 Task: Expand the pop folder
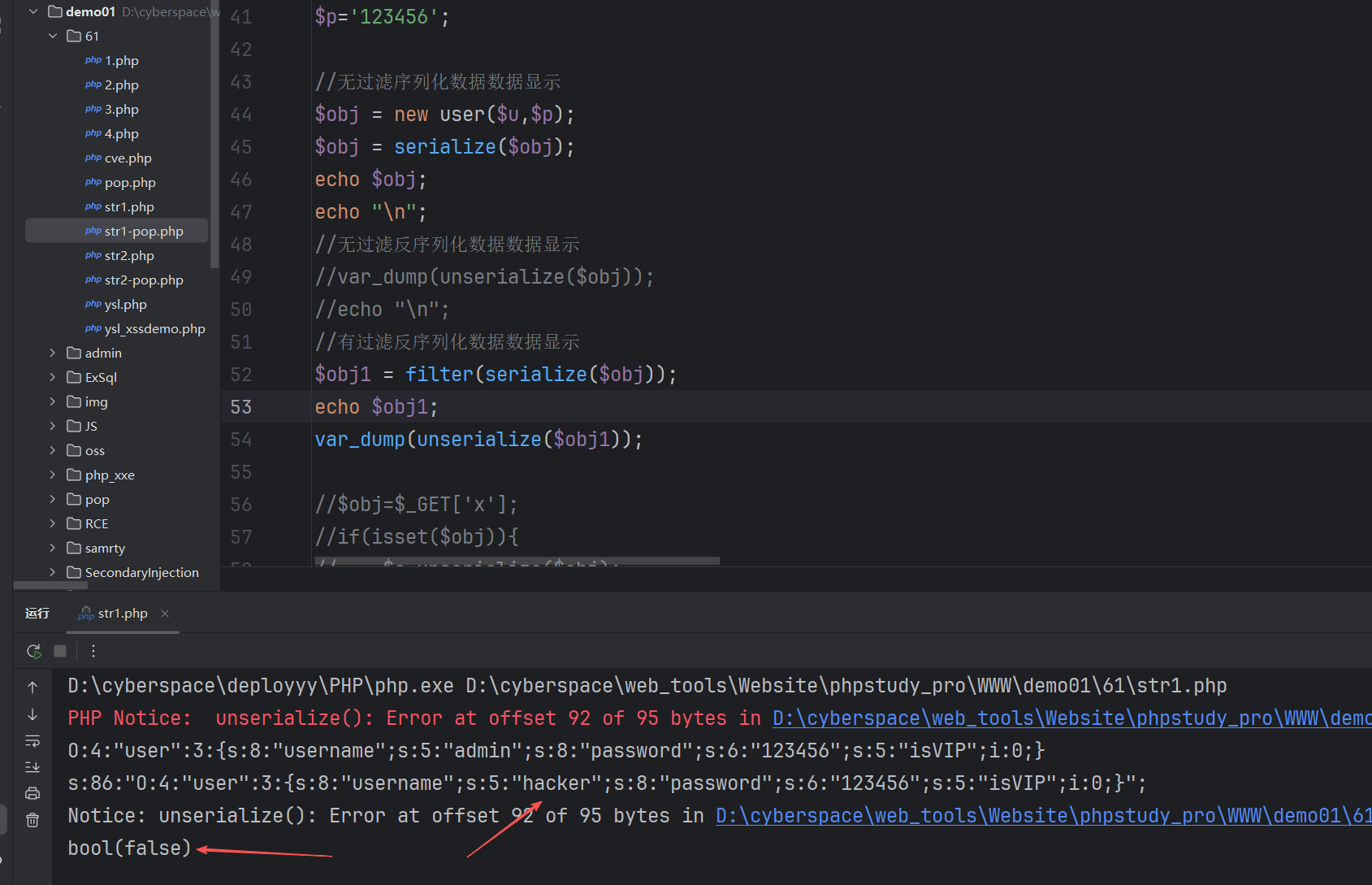coord(53,499)
